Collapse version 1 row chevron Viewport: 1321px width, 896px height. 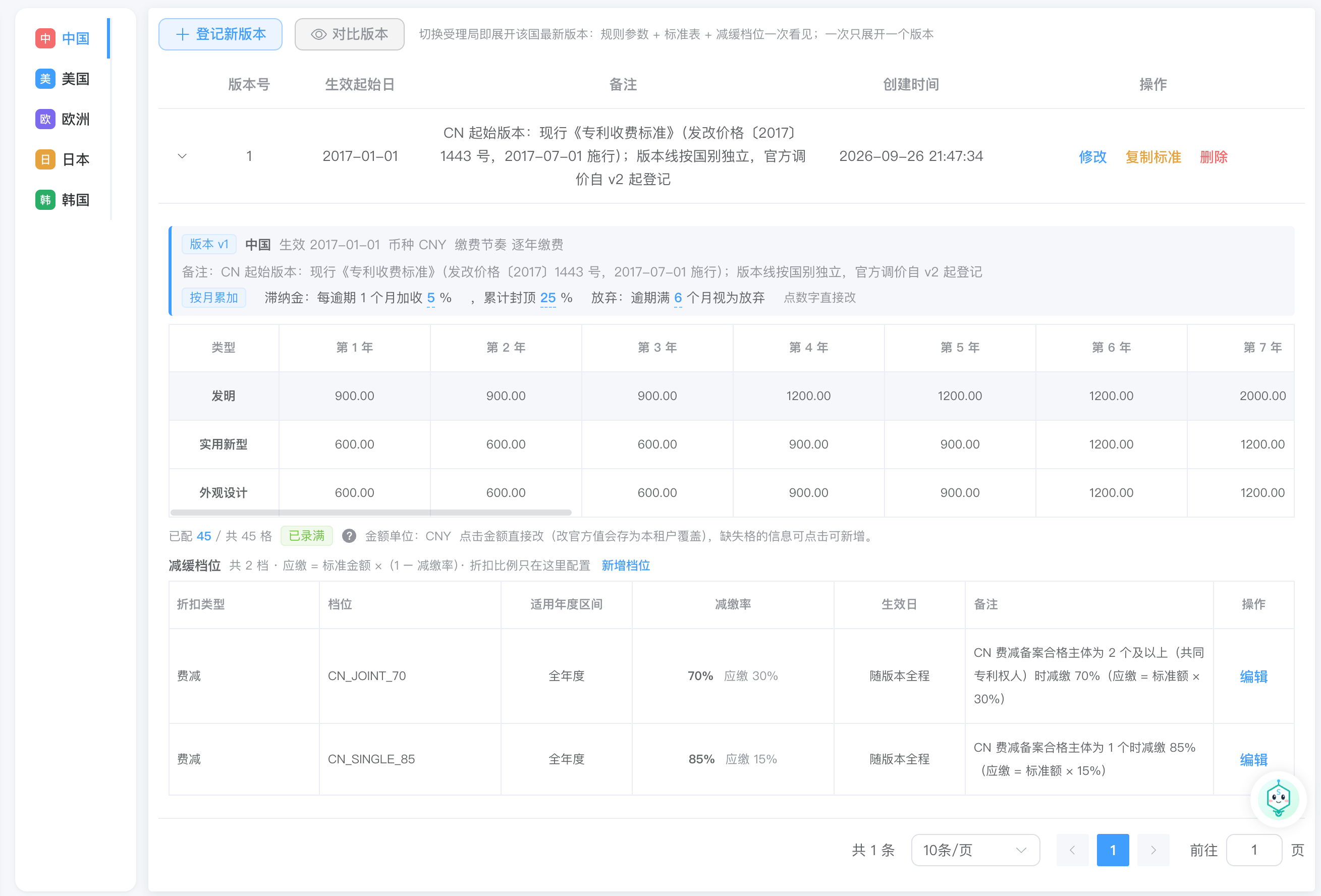tap(182, 156)
